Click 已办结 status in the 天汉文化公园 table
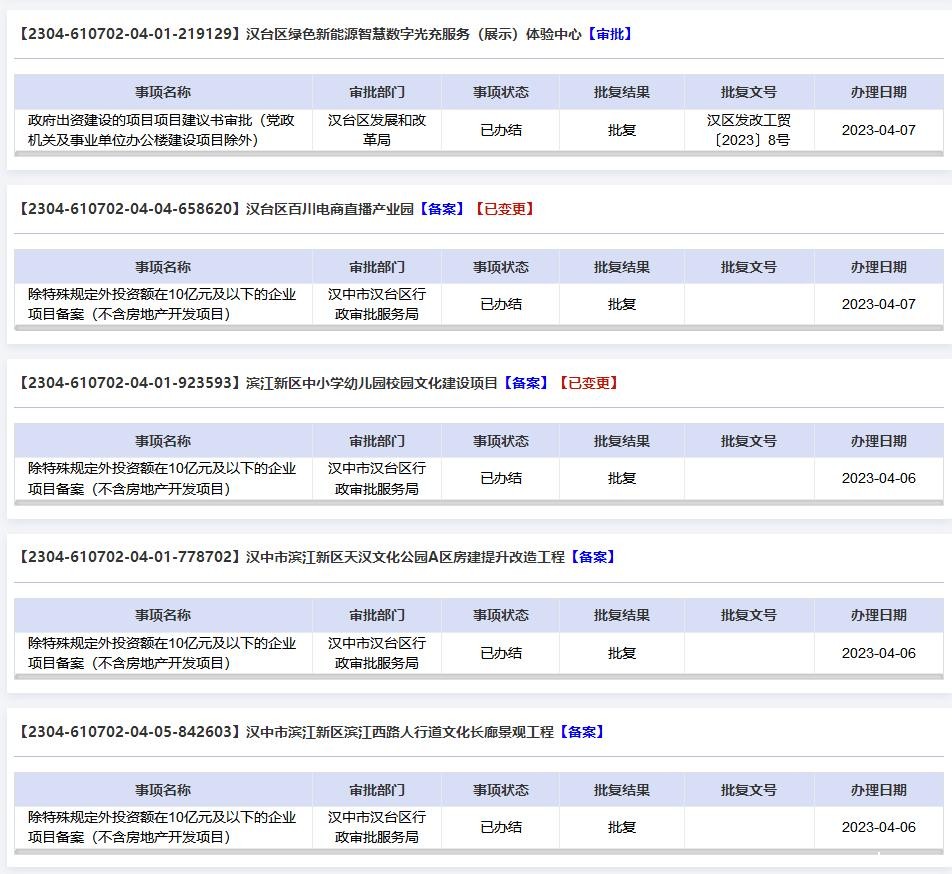The width and height of the screenshot is (952, 874). tap(501, 653)
